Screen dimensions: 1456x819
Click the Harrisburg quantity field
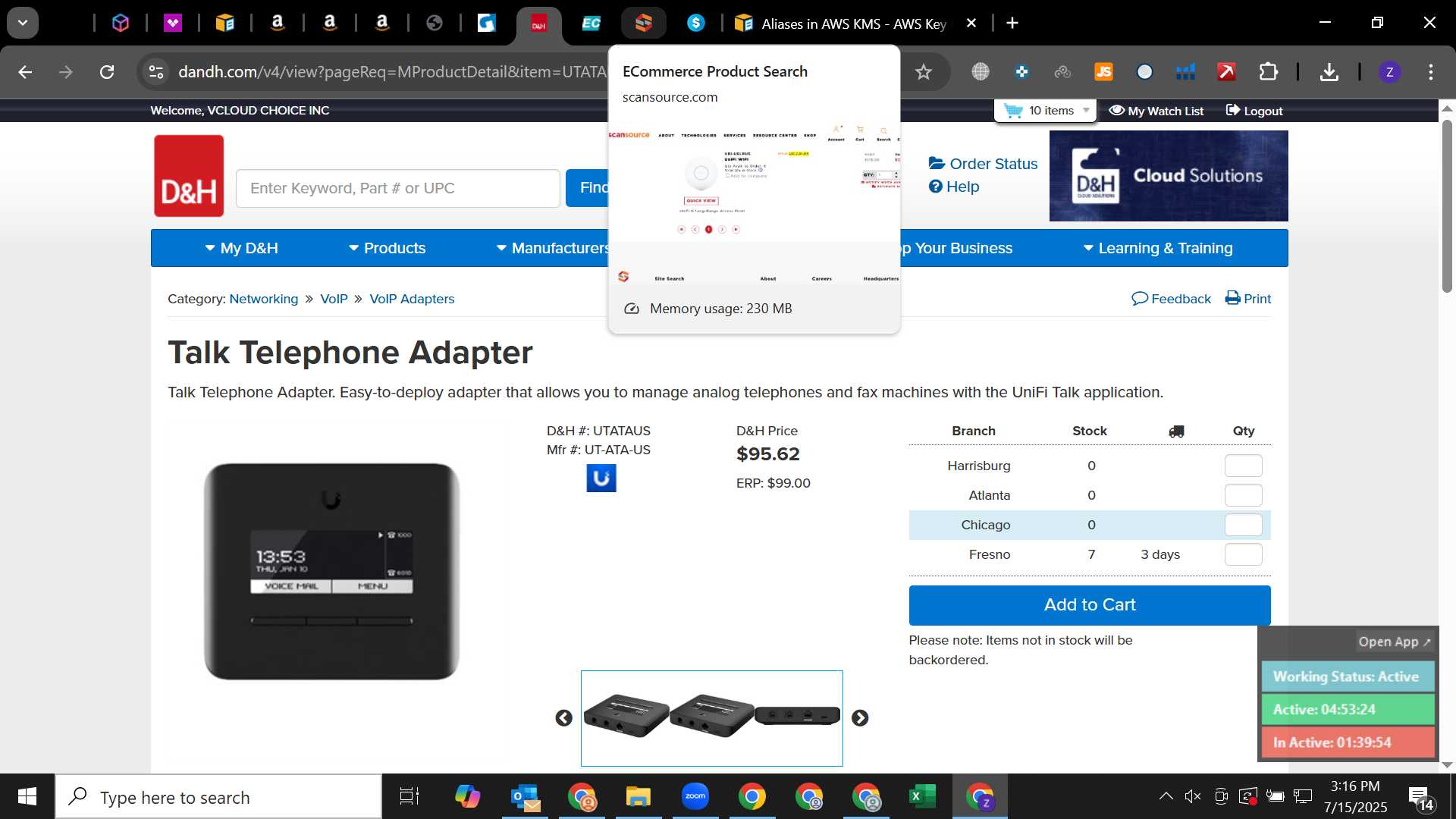coord(1244,466)
